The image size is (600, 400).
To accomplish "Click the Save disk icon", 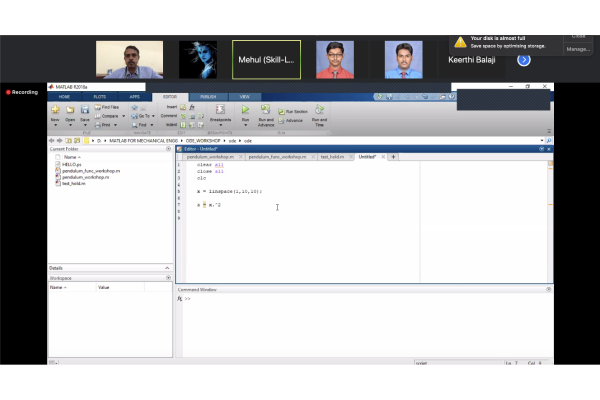I will tap(85, 110).
